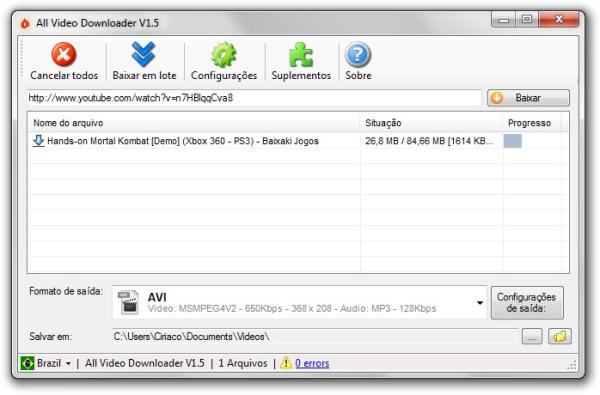Sort by Progresso column header
The image size is (600, 395).
point(532,123)
